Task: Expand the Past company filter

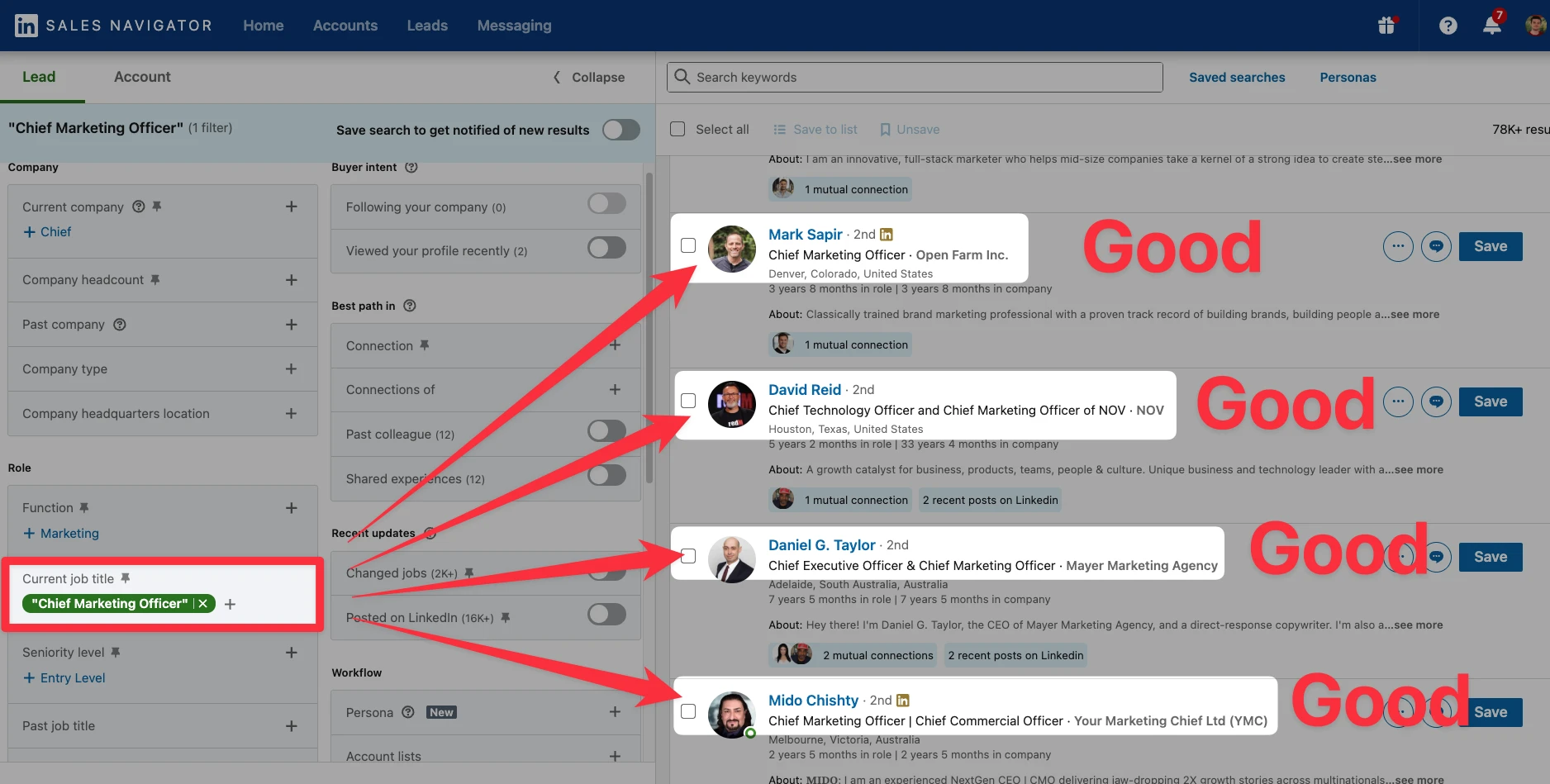Action: (x=292, y=325)
